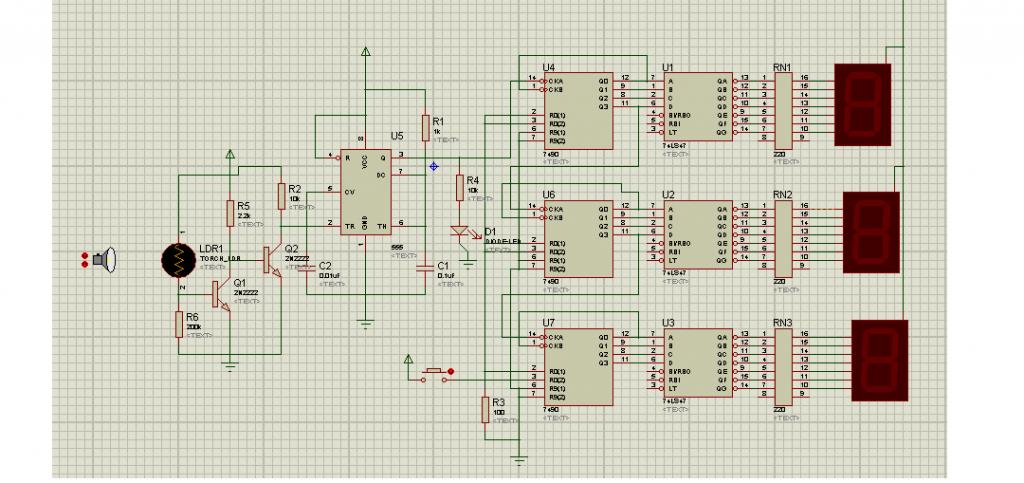Click the blue origin marker near R4
The image size is (1024, 483).
[x=434, y=166]
